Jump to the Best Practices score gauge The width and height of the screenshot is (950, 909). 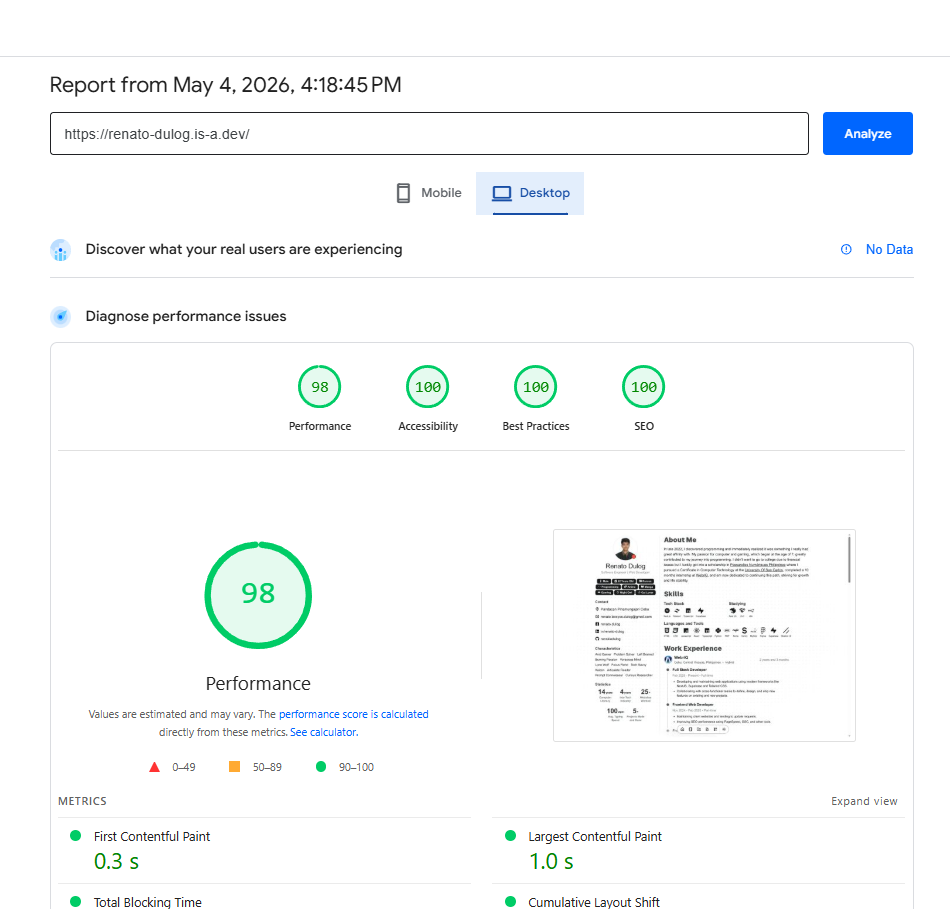pos(536,398)
